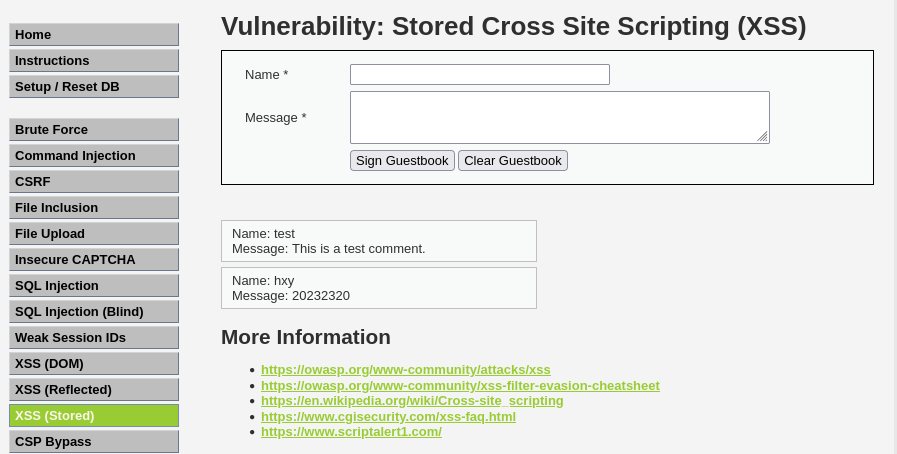Select Weak Session IDs item
This screenshot has height=454, width=897.
94,338
